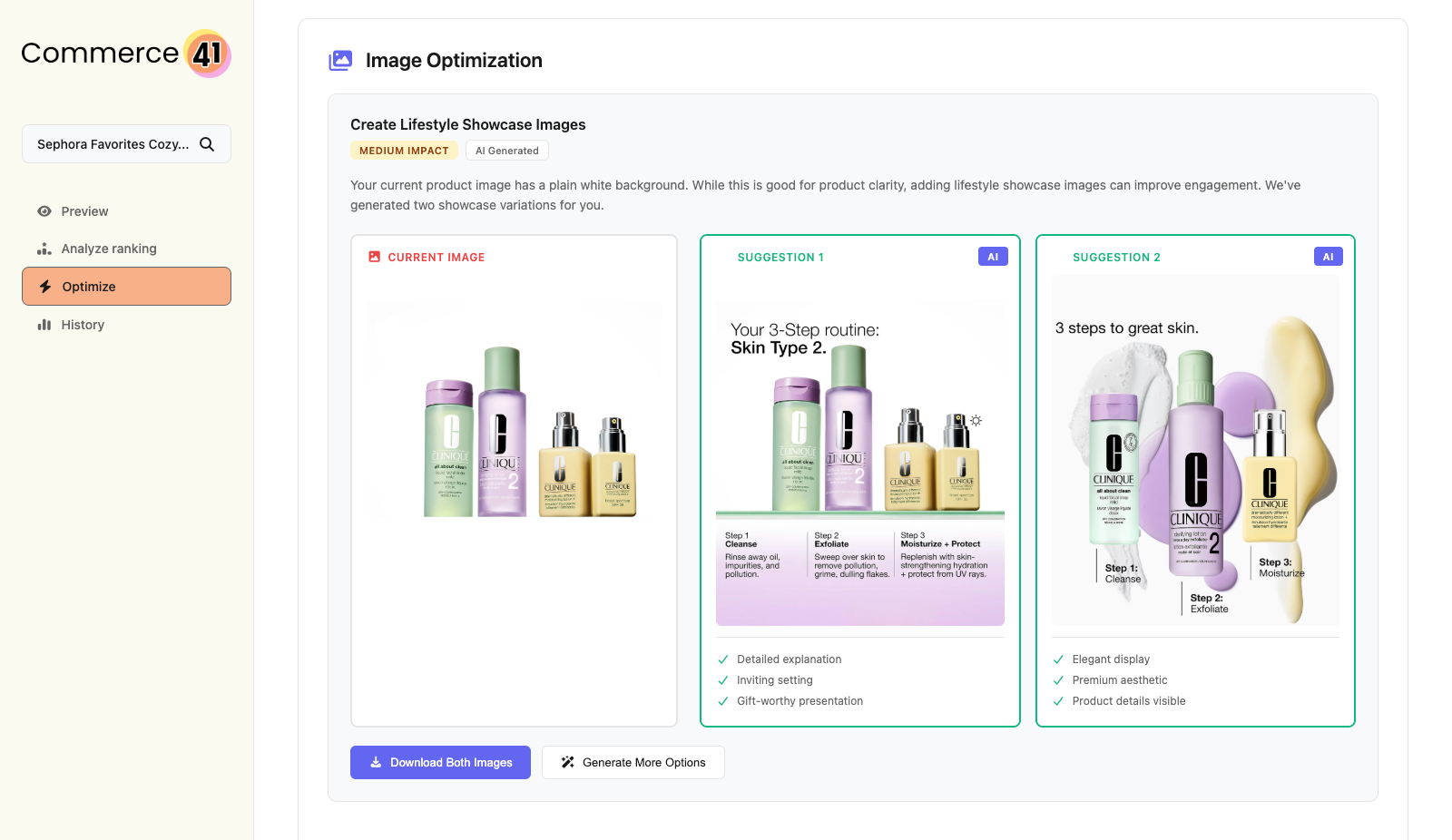Click the sparkle icon on Generate More Options
The image size is (1452, 840).
click(568, 762)
